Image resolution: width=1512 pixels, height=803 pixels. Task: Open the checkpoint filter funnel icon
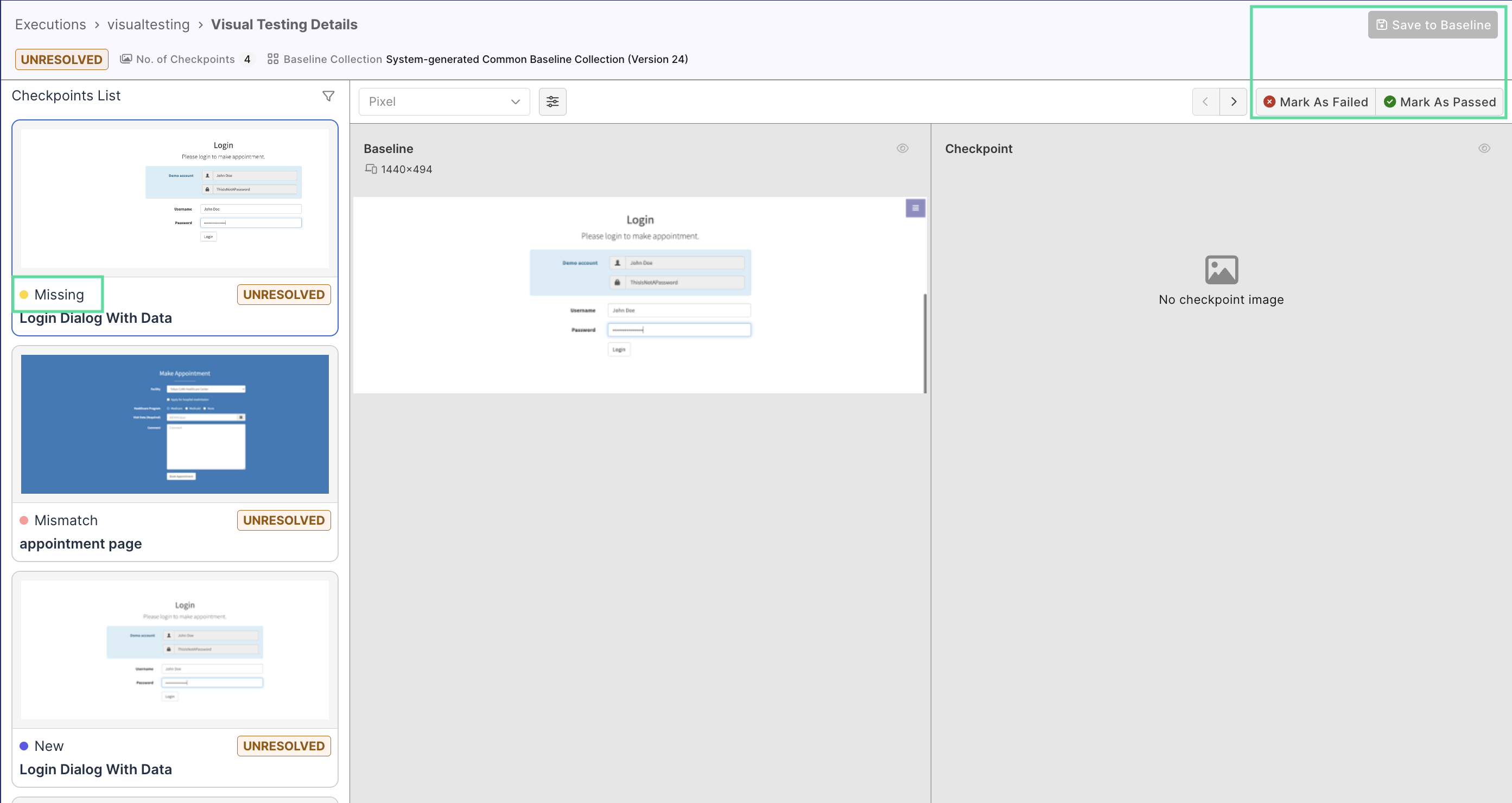[x=328, y=95]
